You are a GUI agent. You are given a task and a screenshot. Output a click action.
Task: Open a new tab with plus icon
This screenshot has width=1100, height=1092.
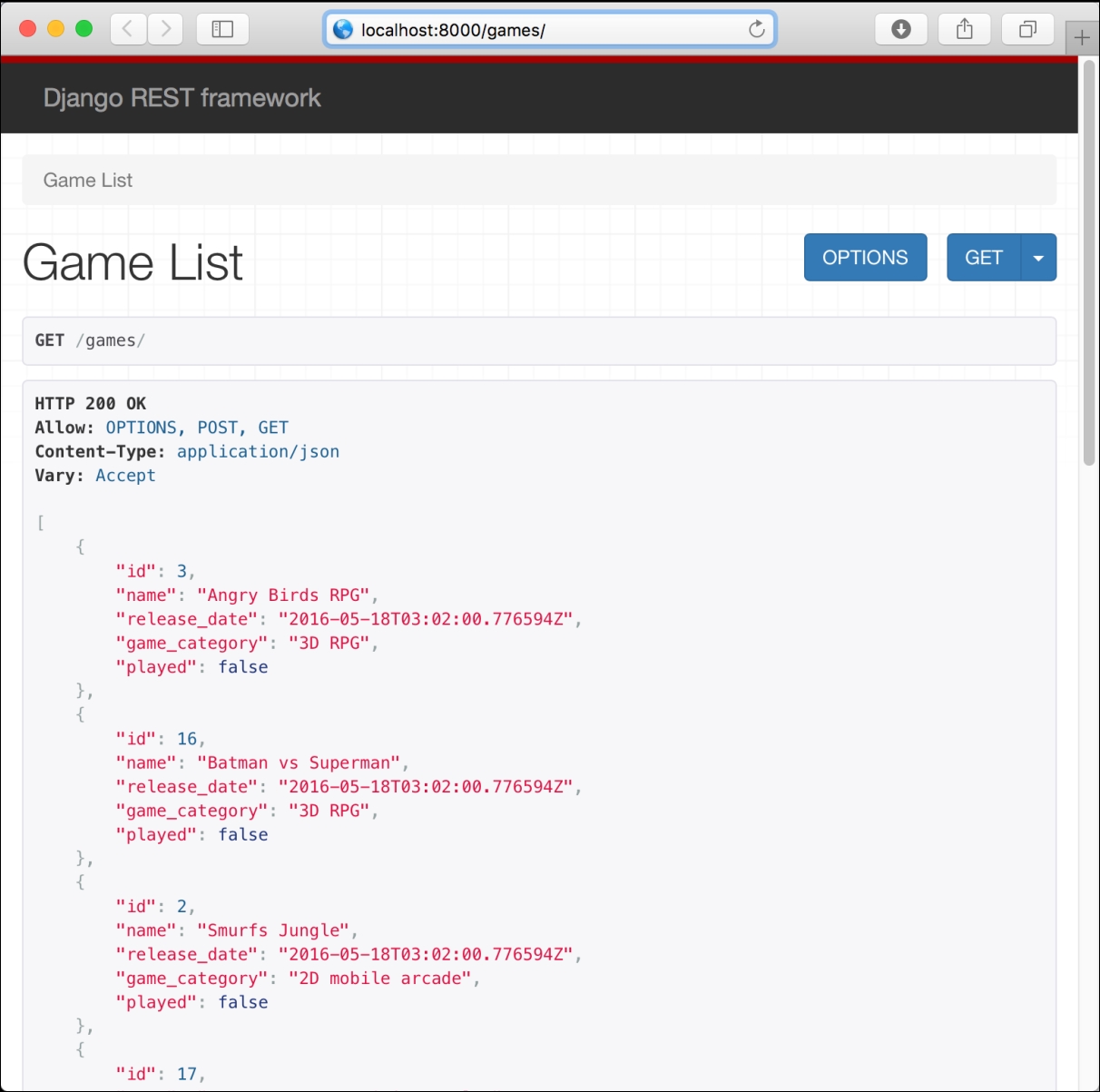click(1082, 37)
